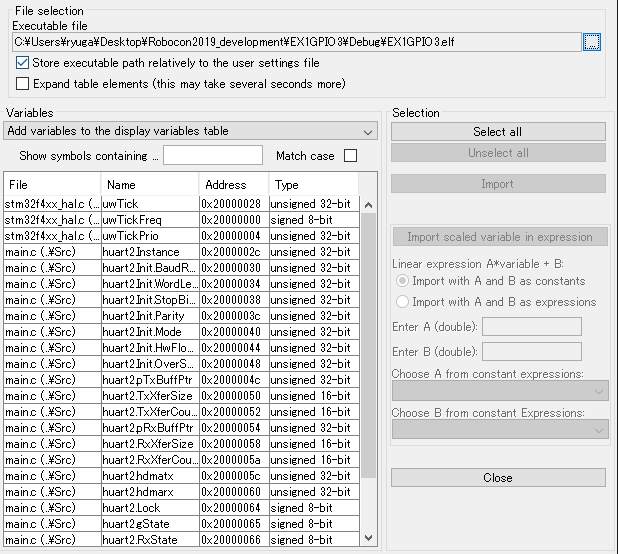Click the Executable file path field

(297, 42)
